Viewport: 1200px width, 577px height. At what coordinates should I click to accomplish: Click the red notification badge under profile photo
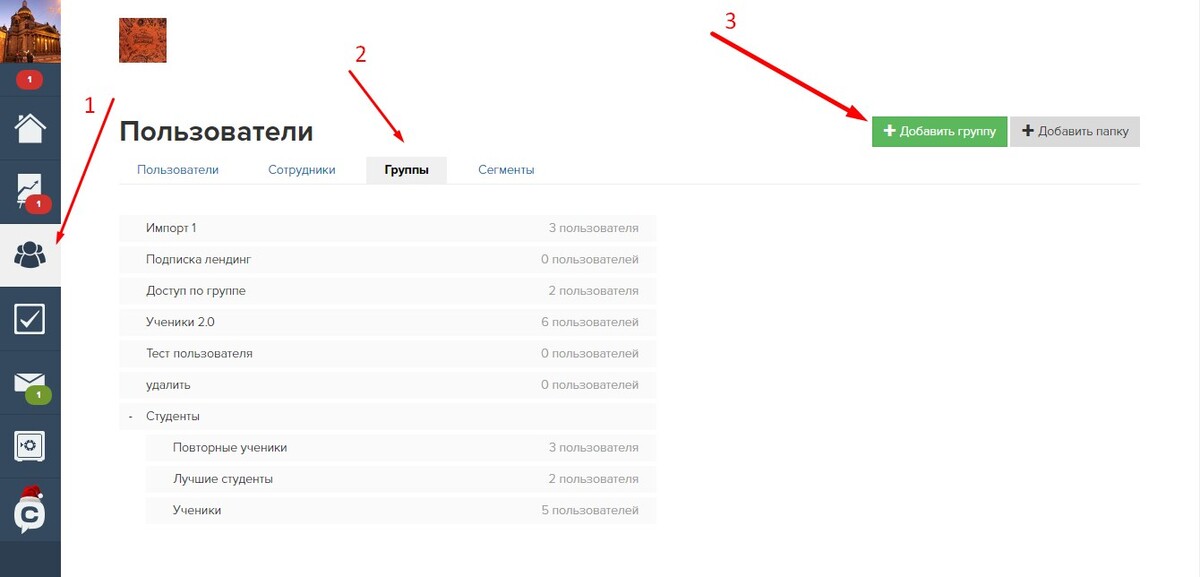click(x=29, y=79)
